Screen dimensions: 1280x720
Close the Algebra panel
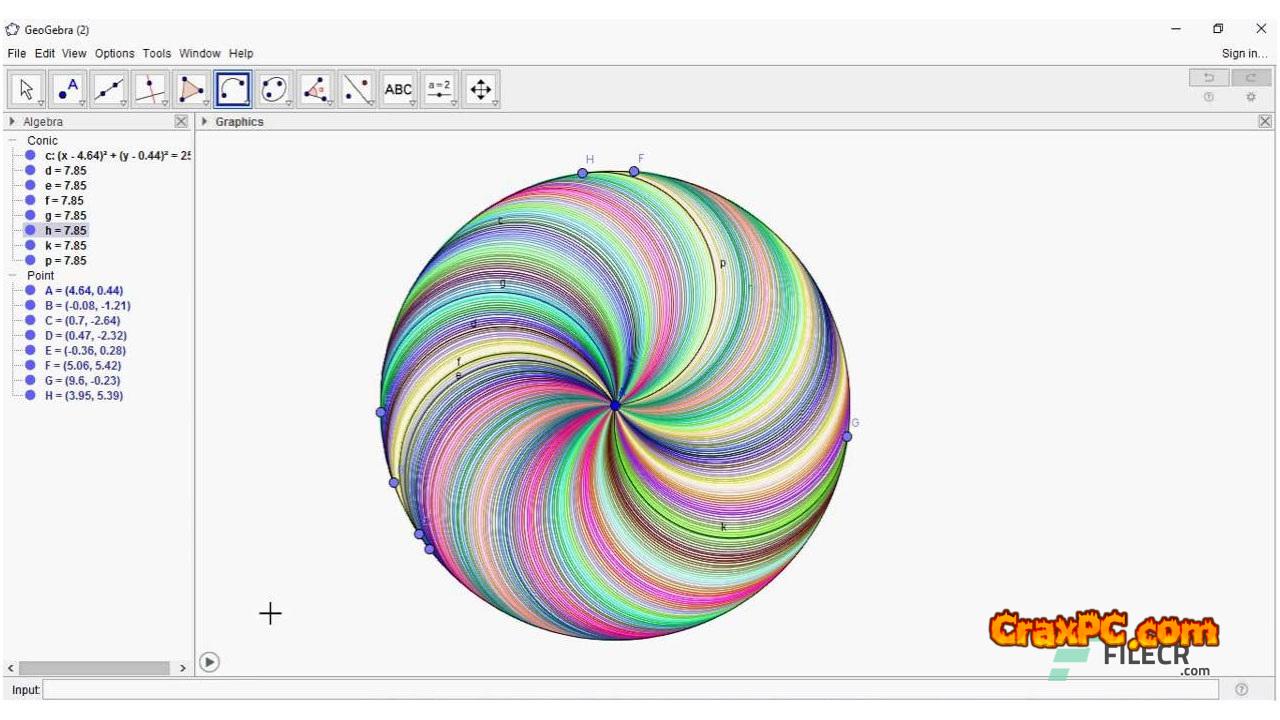tap(181, 121)
